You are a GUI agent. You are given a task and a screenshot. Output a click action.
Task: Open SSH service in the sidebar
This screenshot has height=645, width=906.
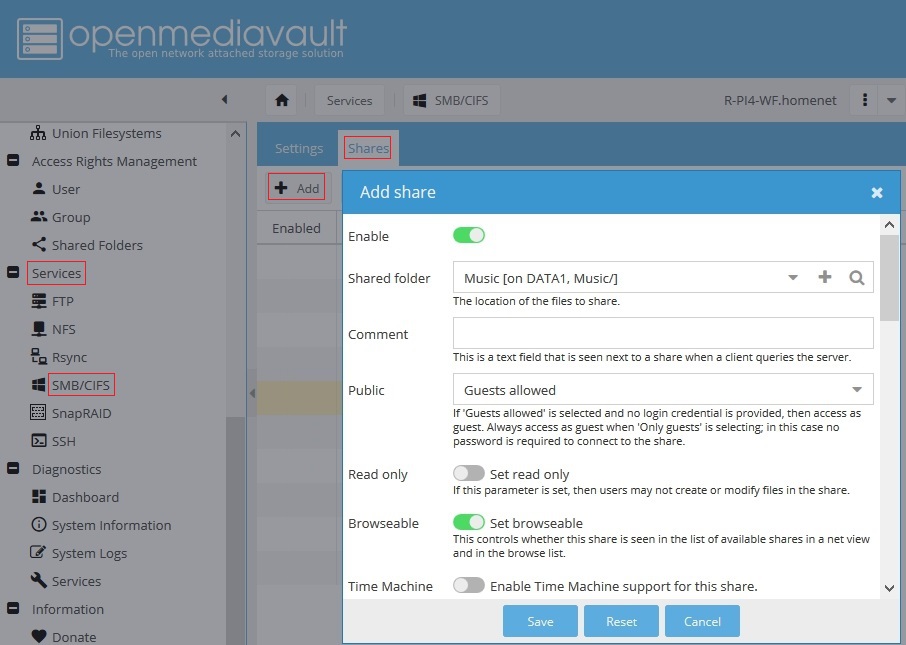[x=63, y=441]
